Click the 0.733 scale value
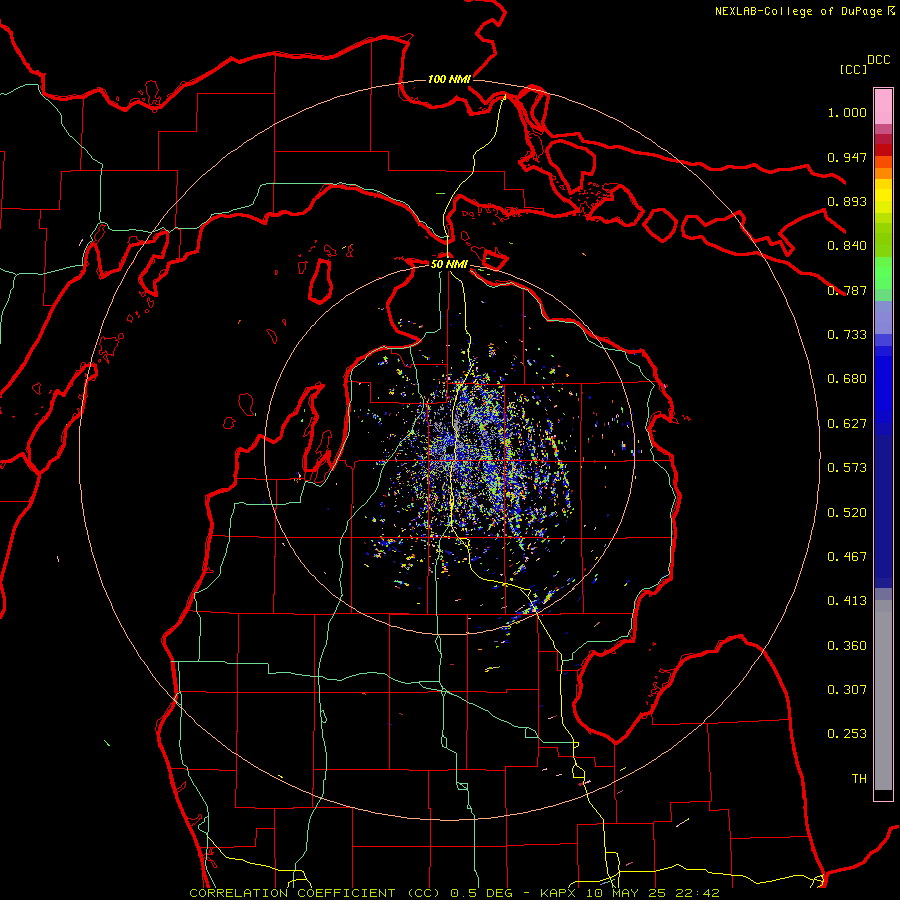 pos(847,335)
